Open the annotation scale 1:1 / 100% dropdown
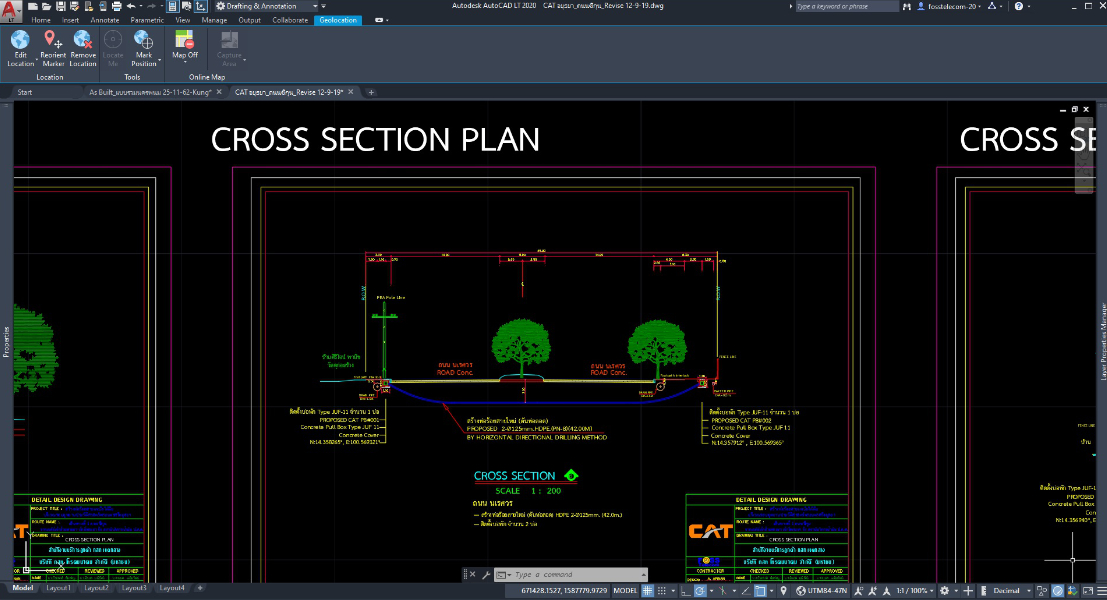This screenshot has height=600, width=1107. click(915, 591)
